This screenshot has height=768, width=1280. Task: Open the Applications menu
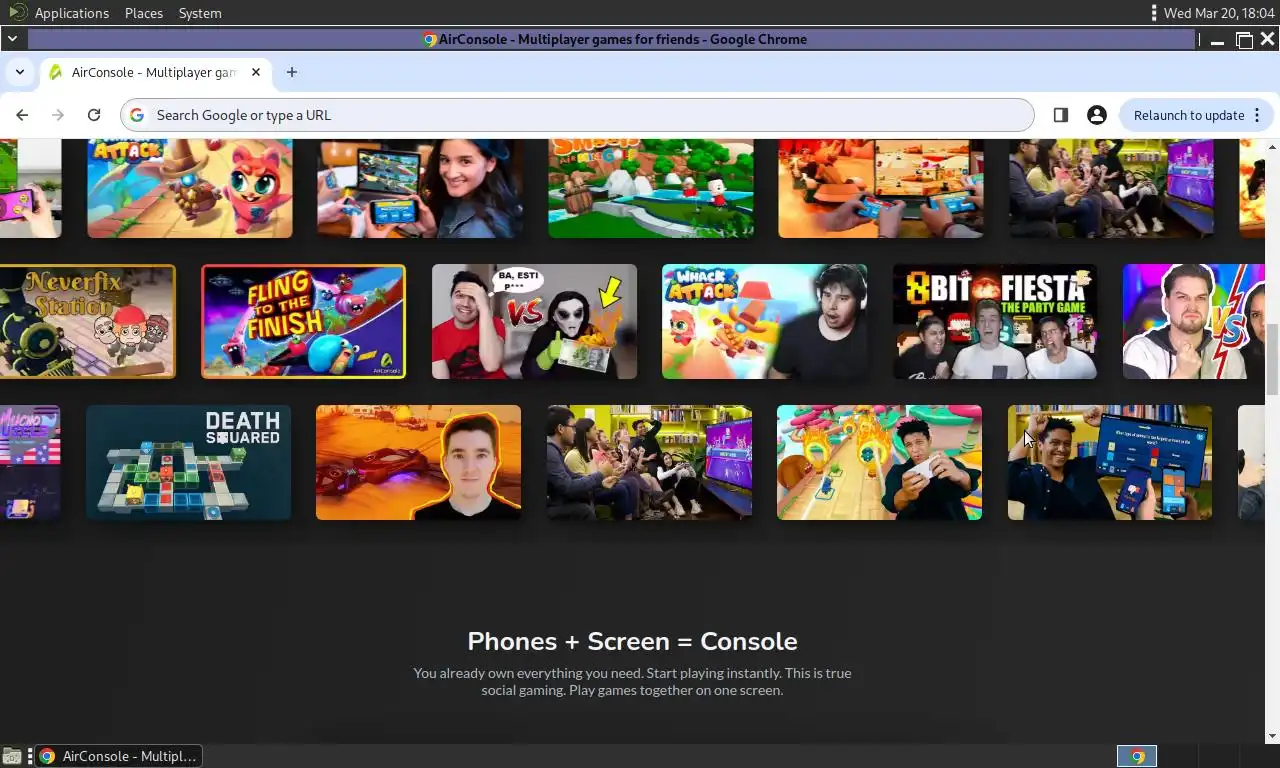(x=71, y=13)
